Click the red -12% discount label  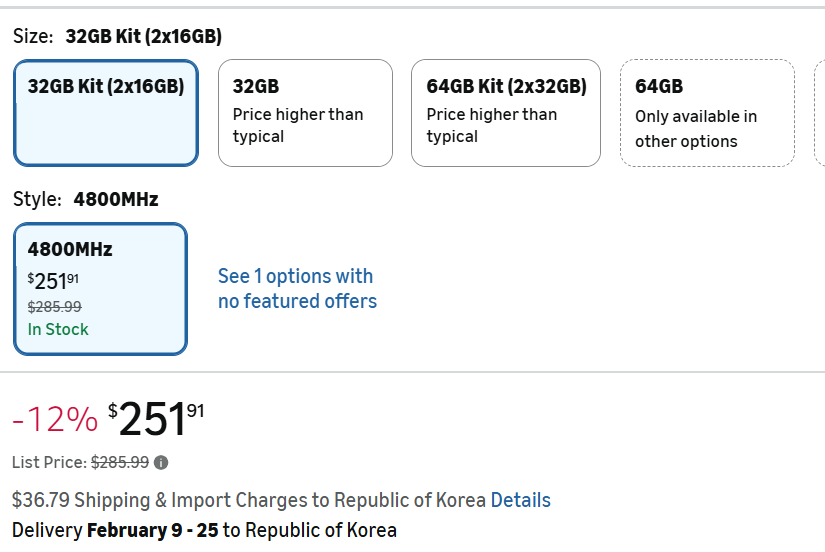point(55,420)
